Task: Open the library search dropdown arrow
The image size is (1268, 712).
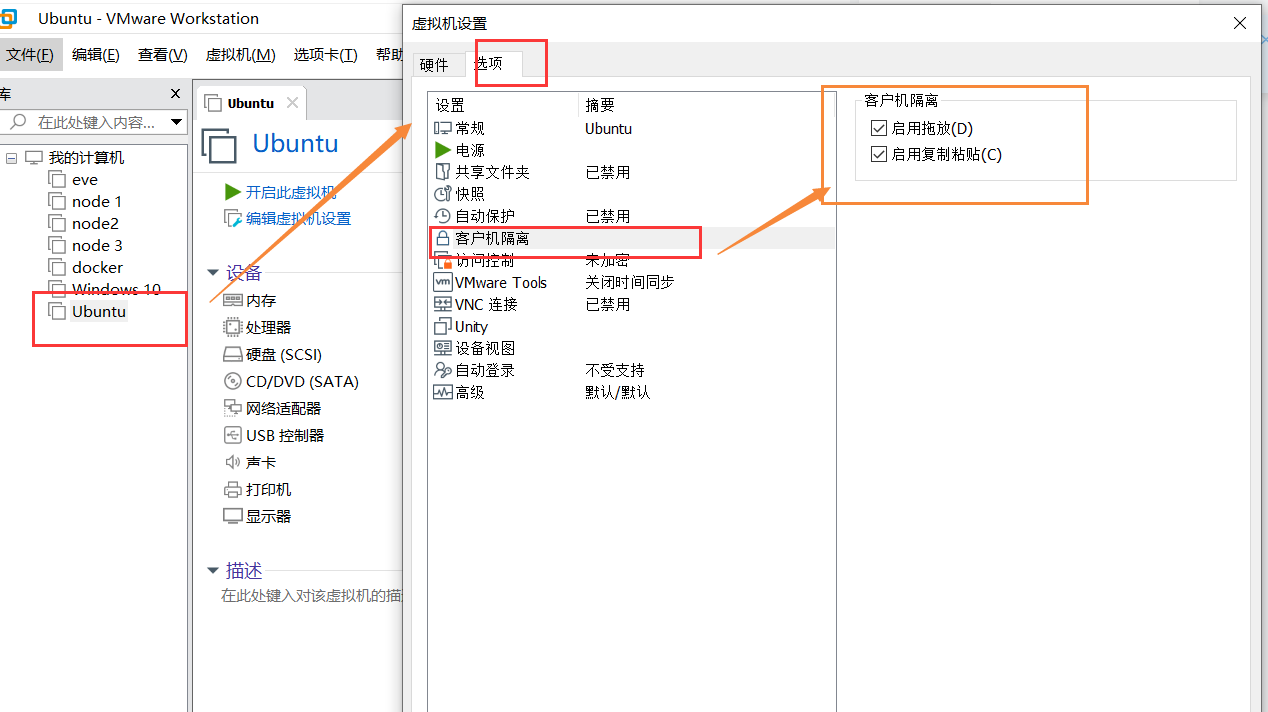Action: 177,122
